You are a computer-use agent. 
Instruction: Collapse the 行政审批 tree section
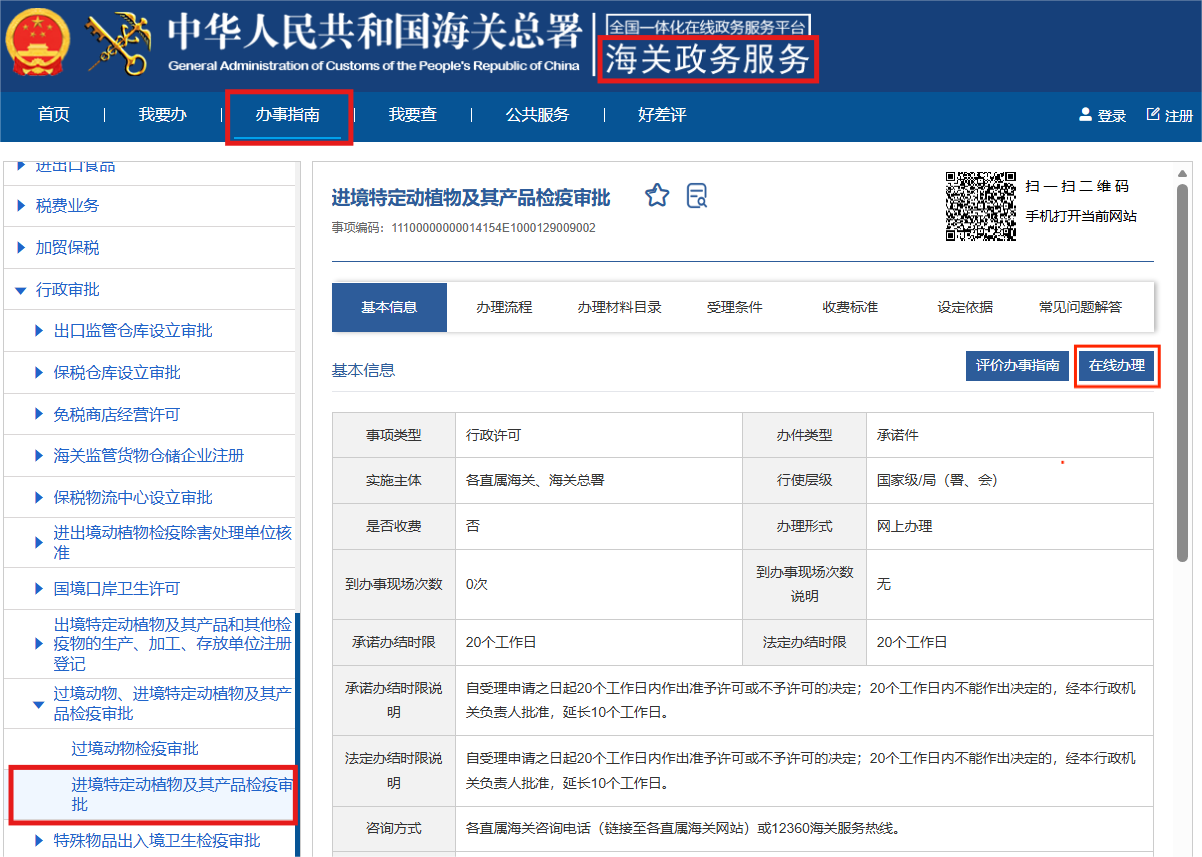pos(20,290)
